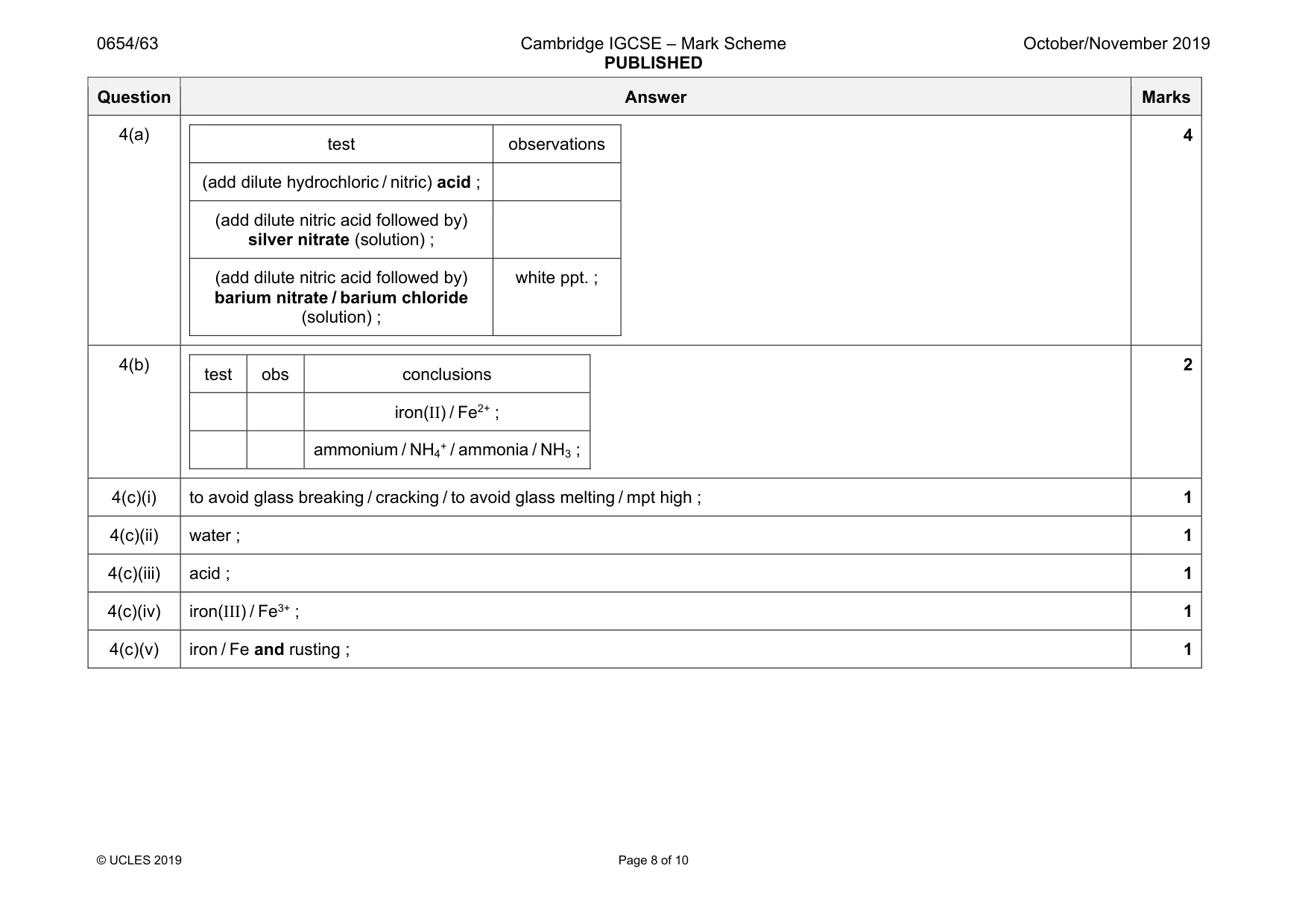Select question number 4(b)

[x=134, y=364]
